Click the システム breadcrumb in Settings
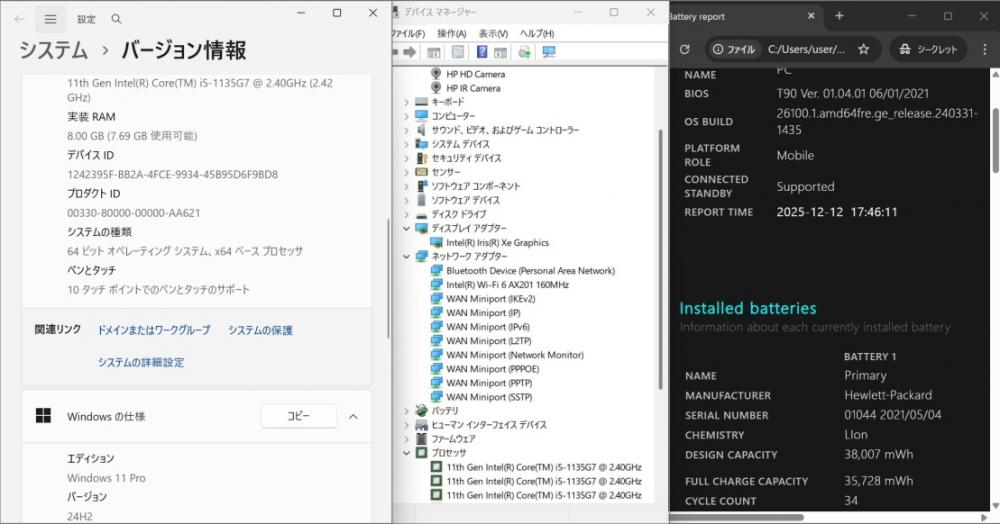1000x524 pixels. 54,50
